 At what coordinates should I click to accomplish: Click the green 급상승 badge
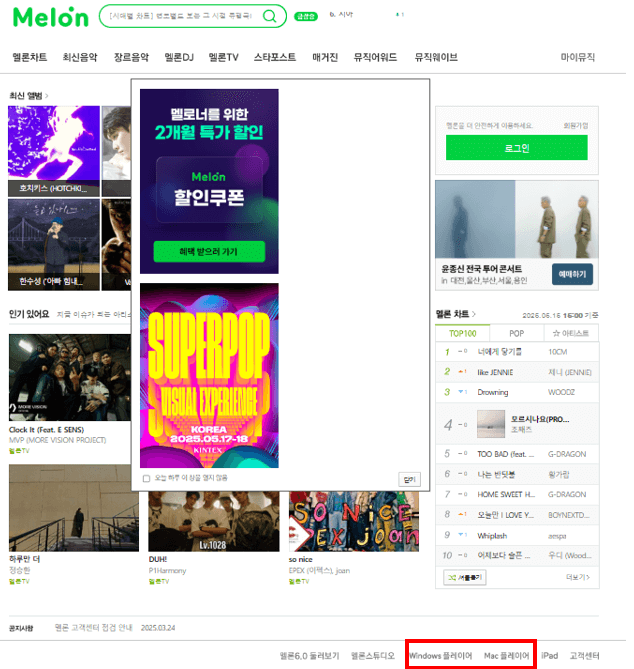pos(305,17)
